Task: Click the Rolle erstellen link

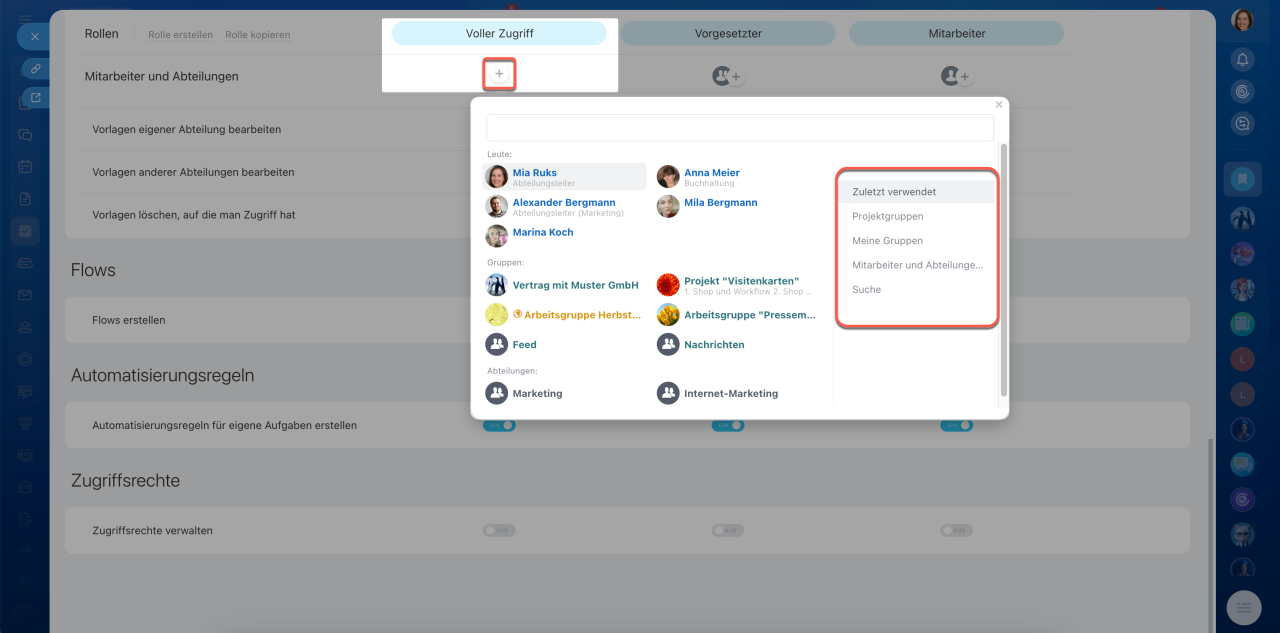Action: 181,35
